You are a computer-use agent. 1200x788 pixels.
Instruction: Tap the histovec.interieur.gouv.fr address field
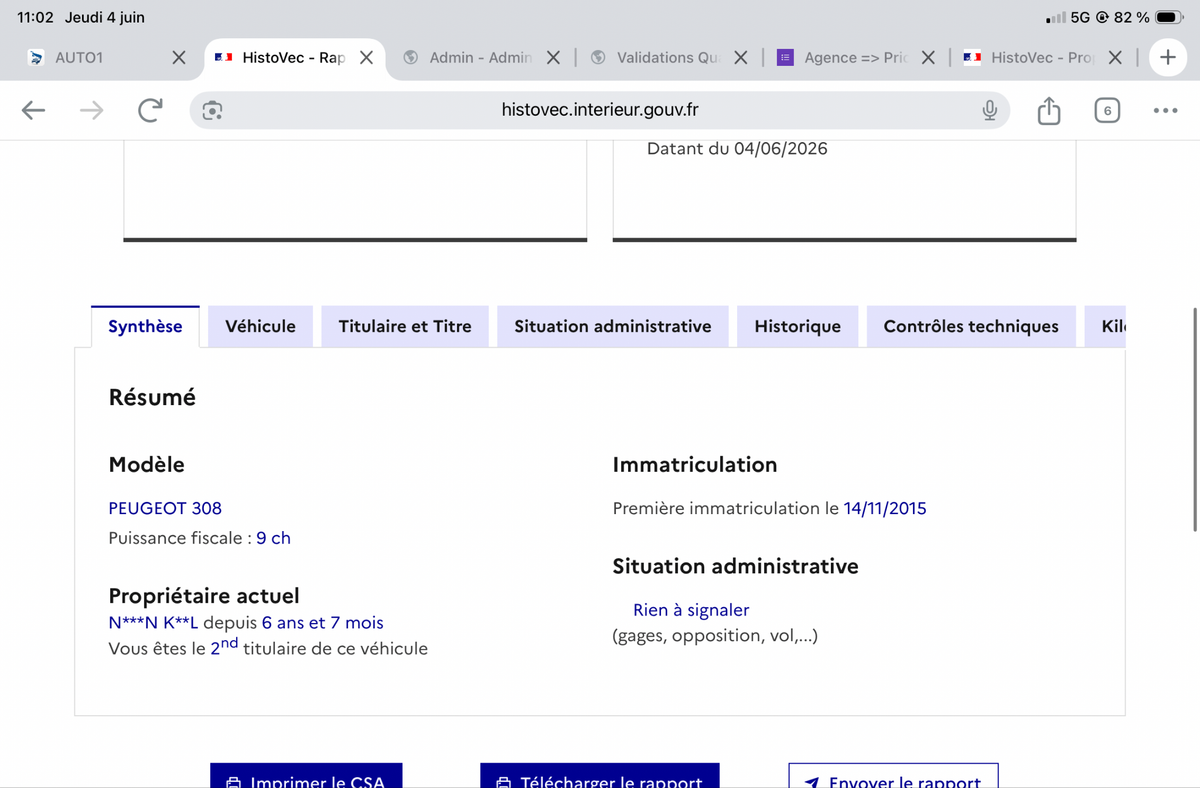tap(600, 110)
